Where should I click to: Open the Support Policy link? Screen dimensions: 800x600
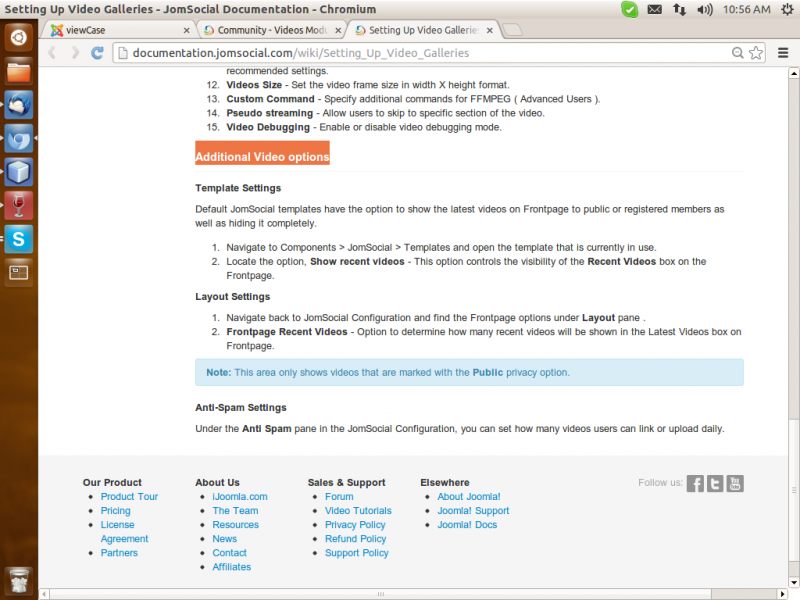click(357, 553)
